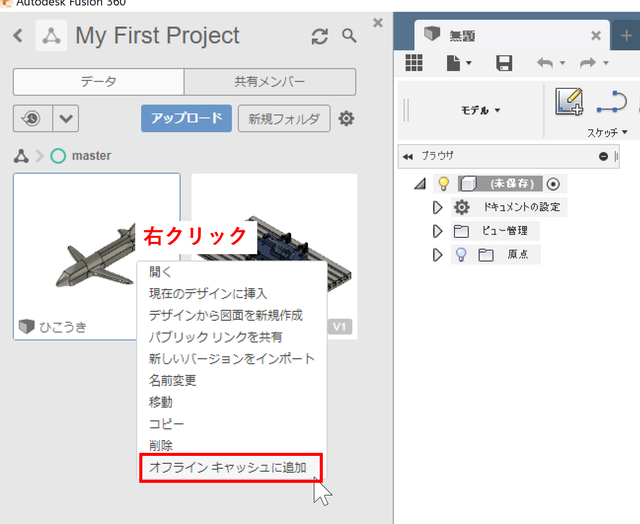
Task: Close the 無題 document tab
Action: click(596, 36)
